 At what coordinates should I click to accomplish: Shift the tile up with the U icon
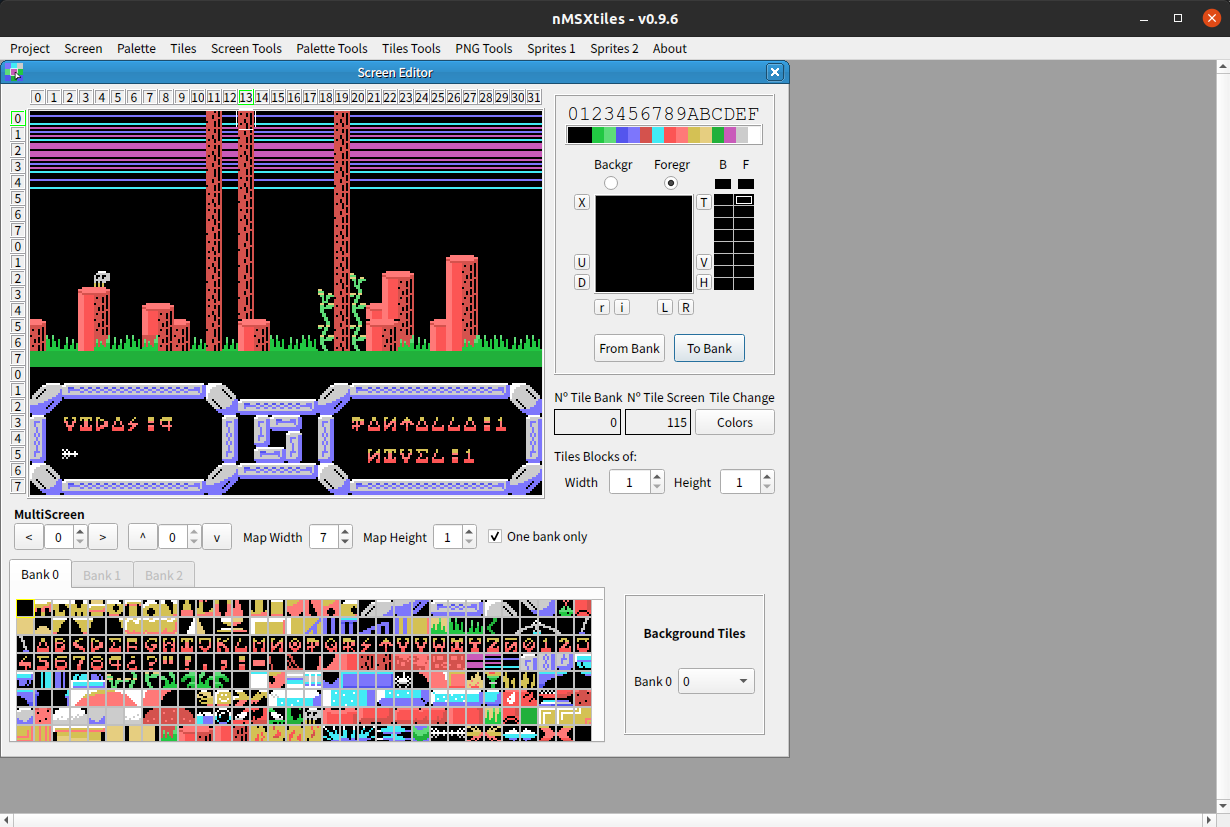(581, 262)
